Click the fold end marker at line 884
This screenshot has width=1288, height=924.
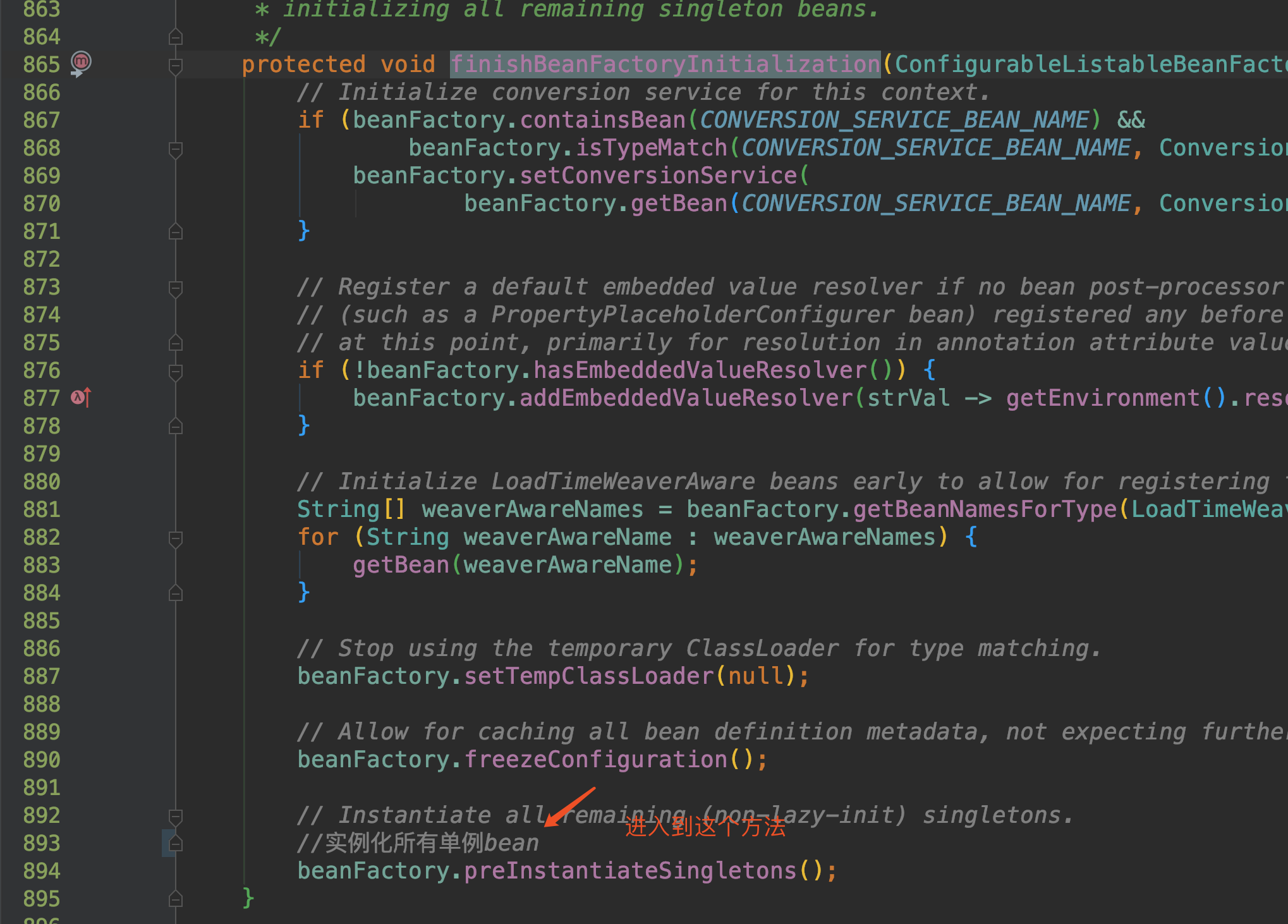click(176, 593)
